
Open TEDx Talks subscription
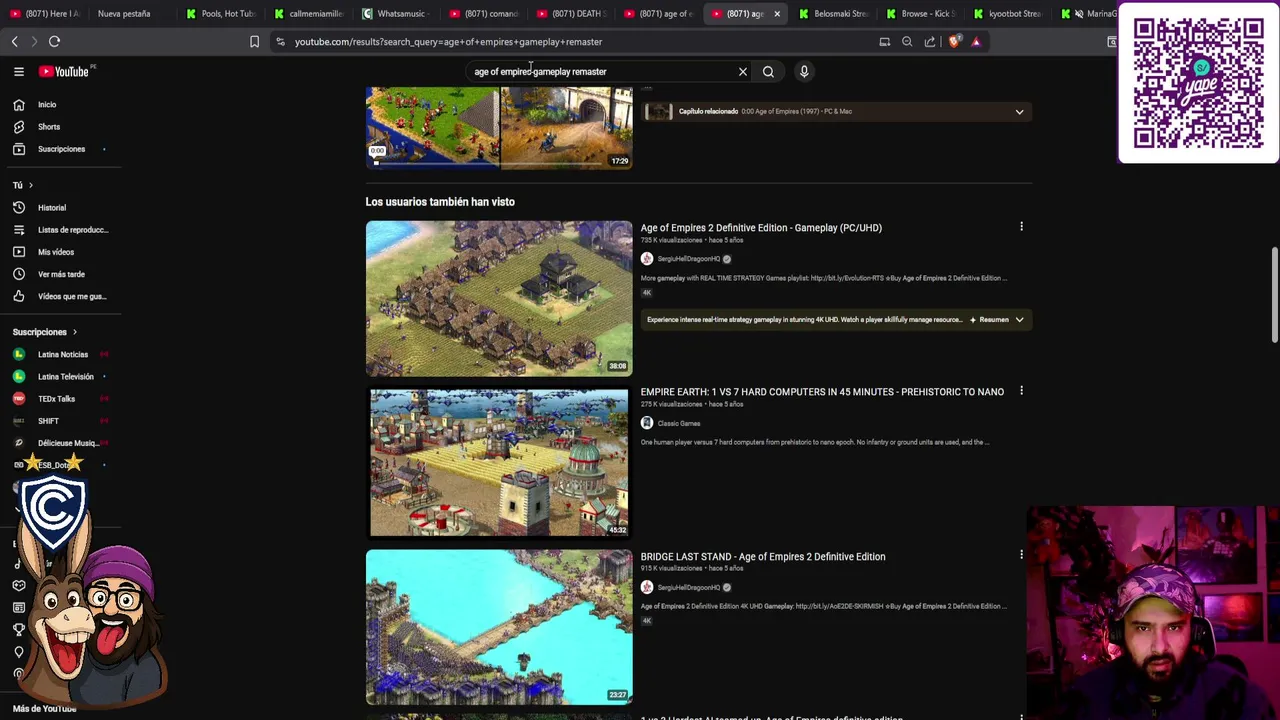coord(56,399)
